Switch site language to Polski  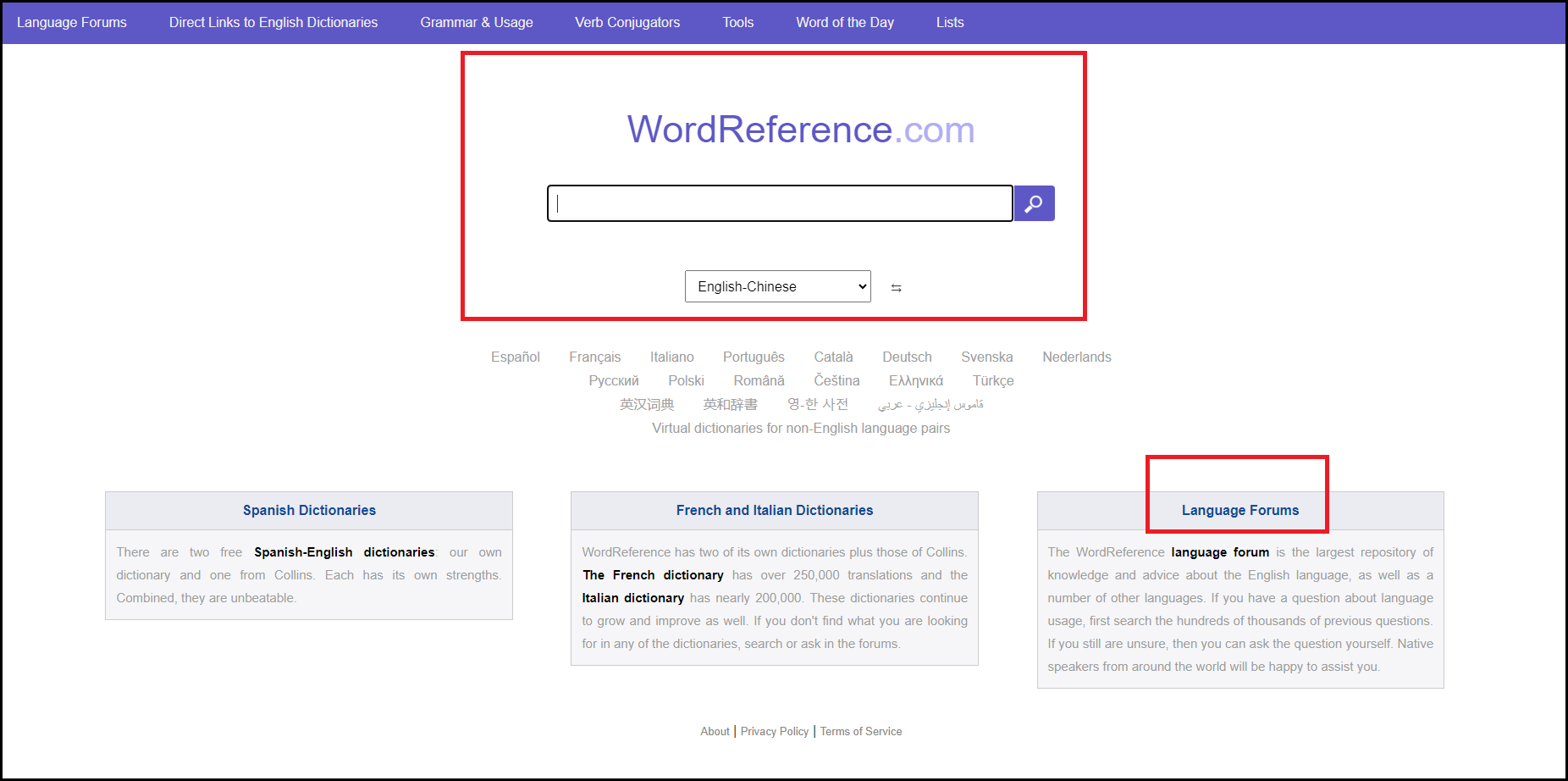(x=687, y=380)
